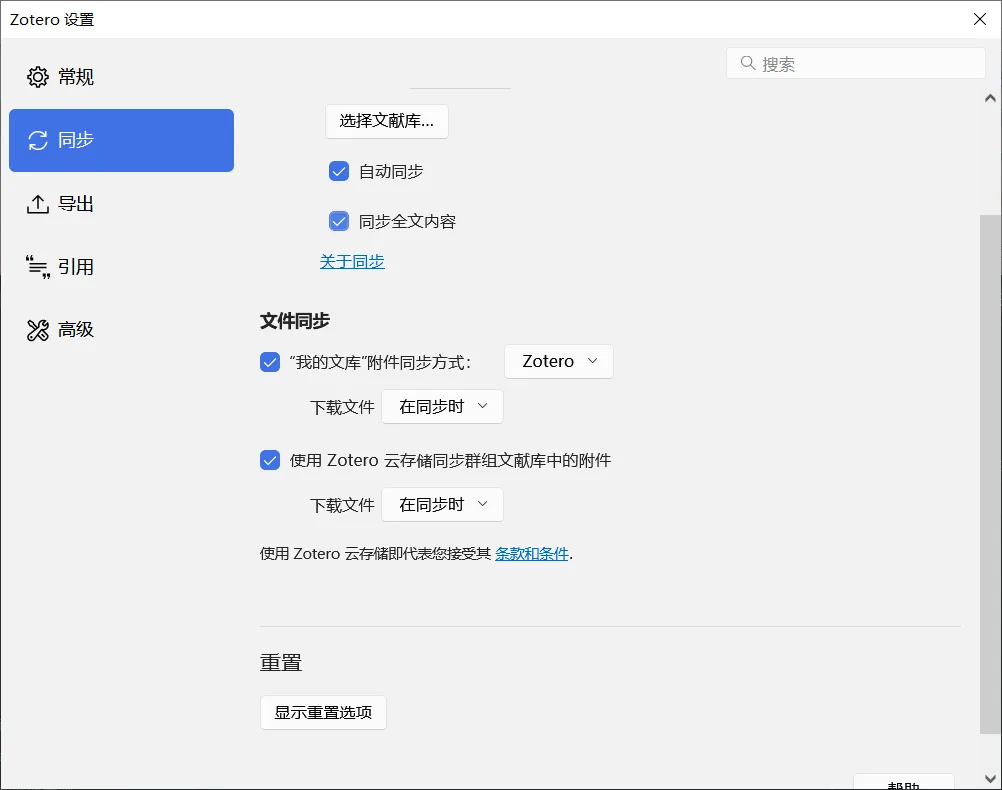Click the export upload icon beside 导出

tap(38, 204)
